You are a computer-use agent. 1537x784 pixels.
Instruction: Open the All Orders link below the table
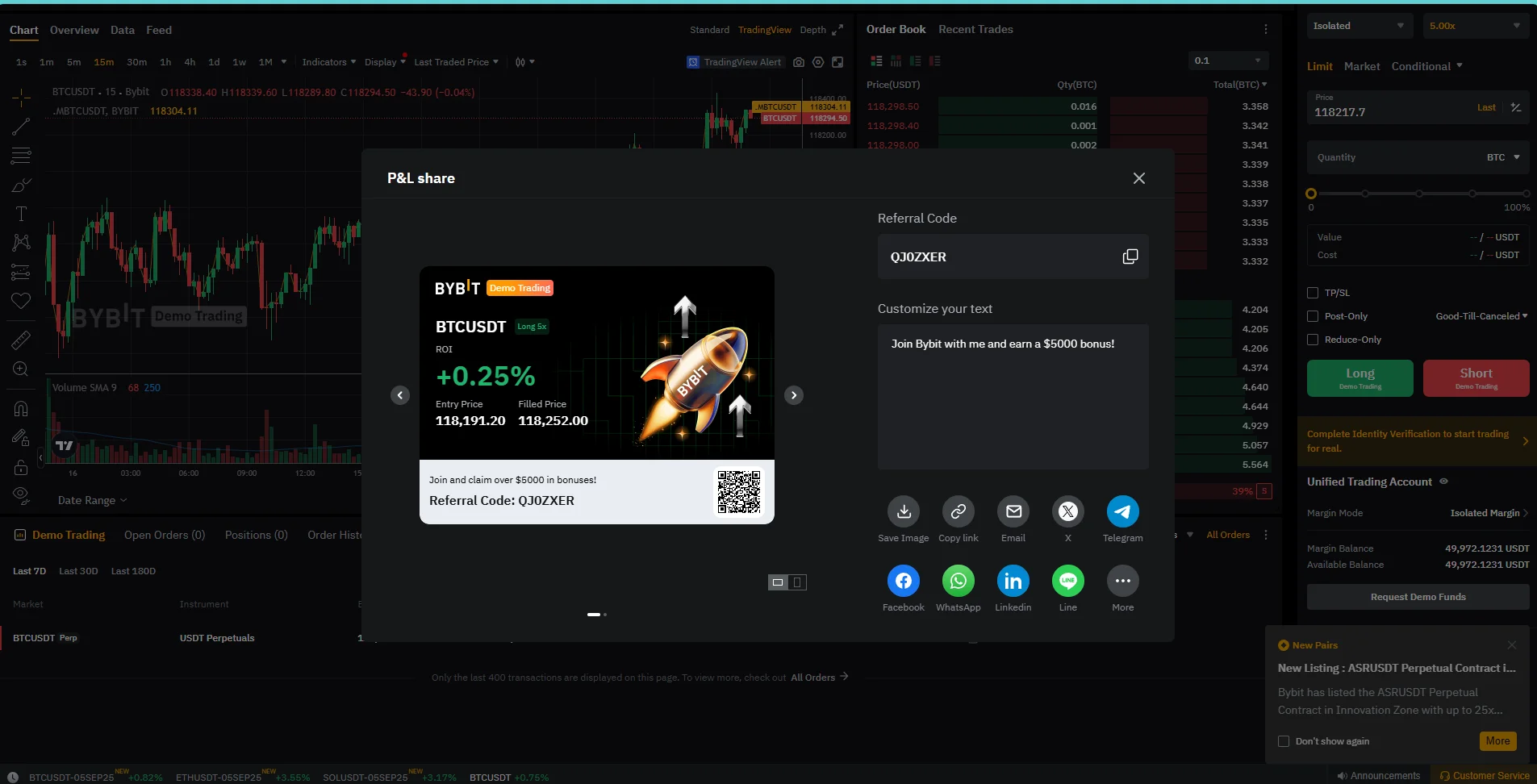tap(819, 678)
